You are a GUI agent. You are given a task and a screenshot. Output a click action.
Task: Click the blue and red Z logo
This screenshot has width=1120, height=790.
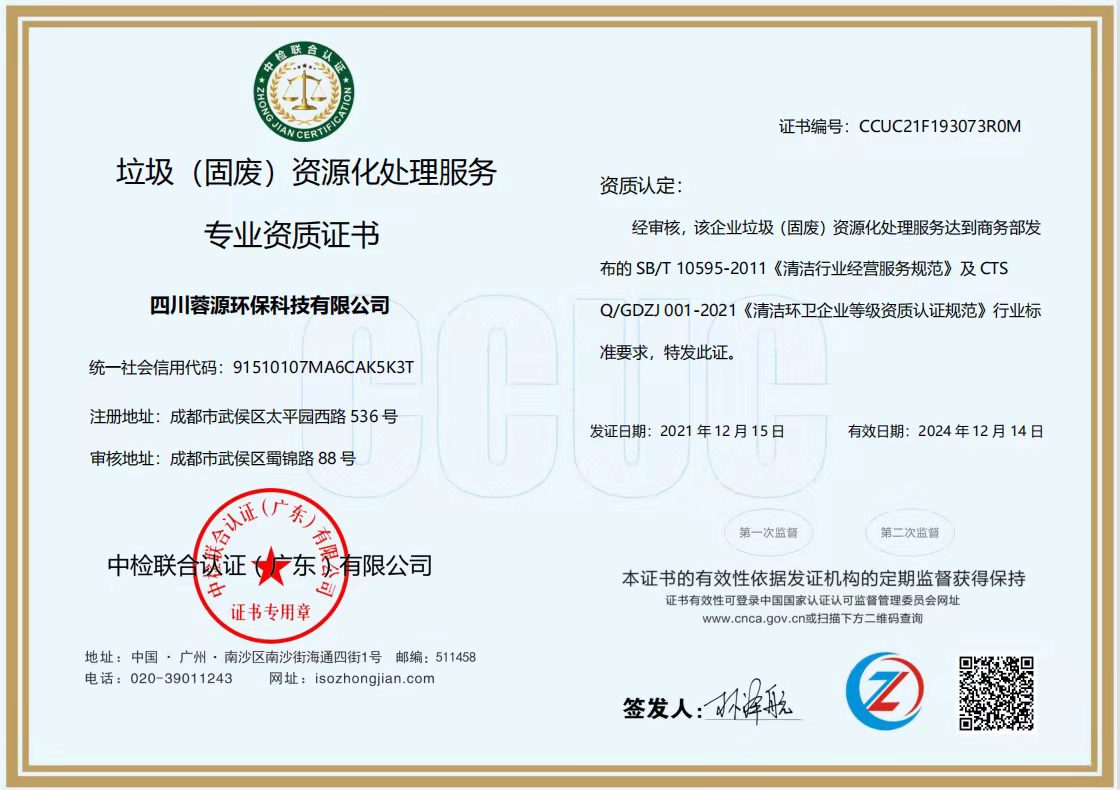coord(884,690)
